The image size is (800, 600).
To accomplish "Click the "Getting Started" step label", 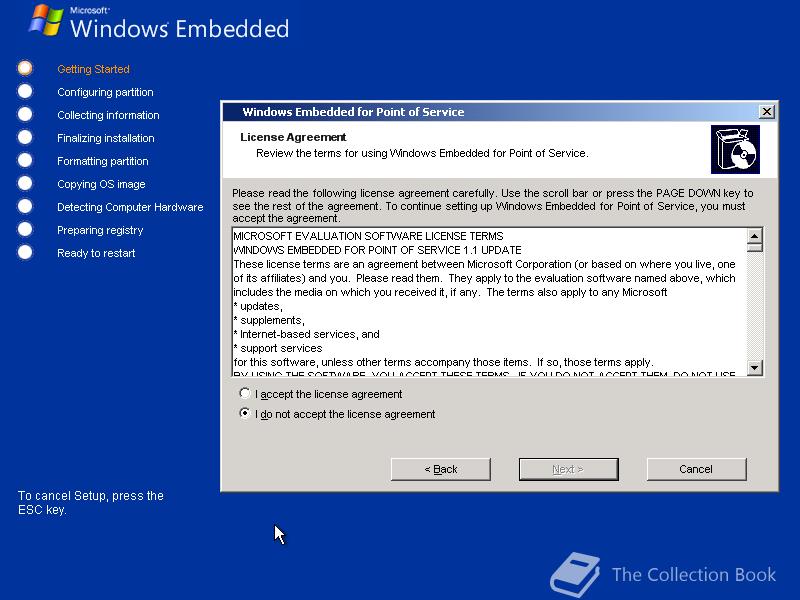I will [x=93, y=69].
